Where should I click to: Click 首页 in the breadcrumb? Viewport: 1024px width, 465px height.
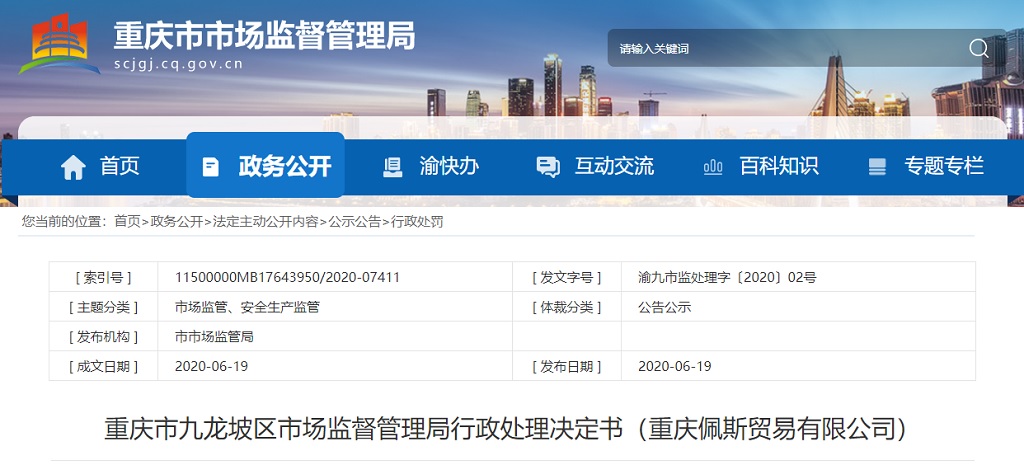click(127, 221)
